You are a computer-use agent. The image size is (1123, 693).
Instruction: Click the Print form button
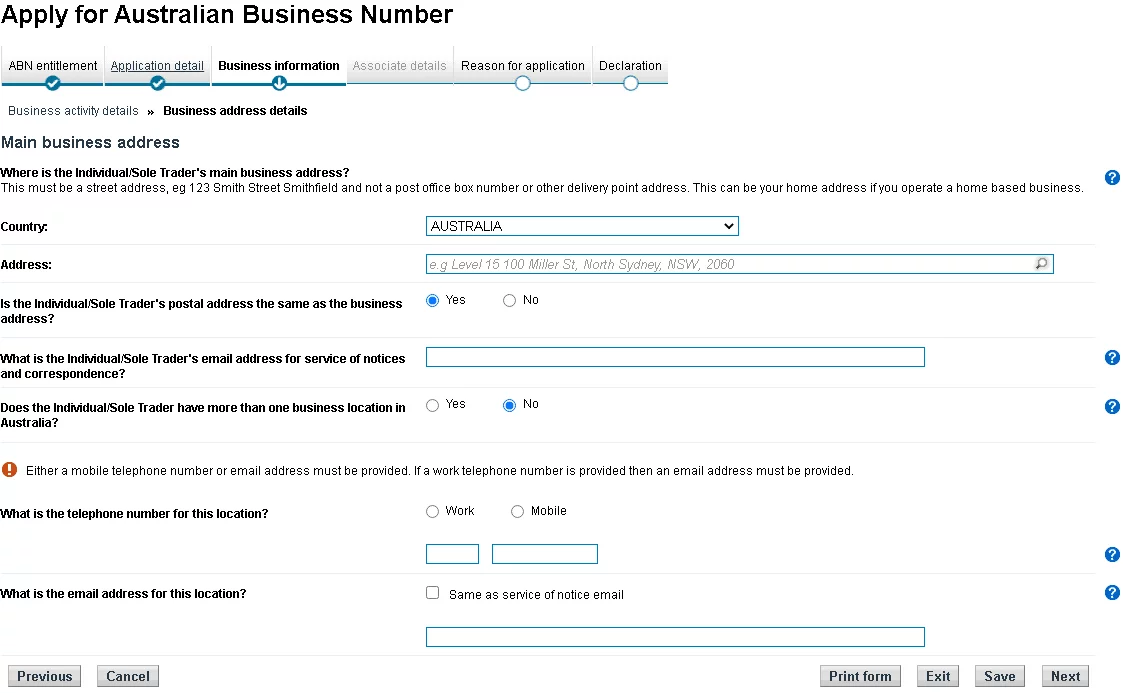[859, 676]
